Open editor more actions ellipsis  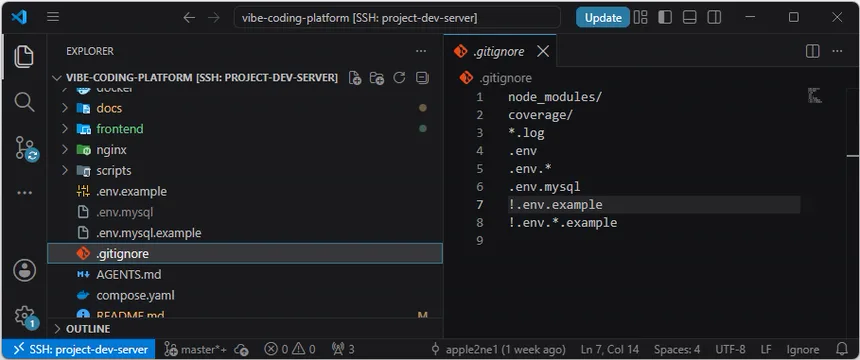[837, 51]
